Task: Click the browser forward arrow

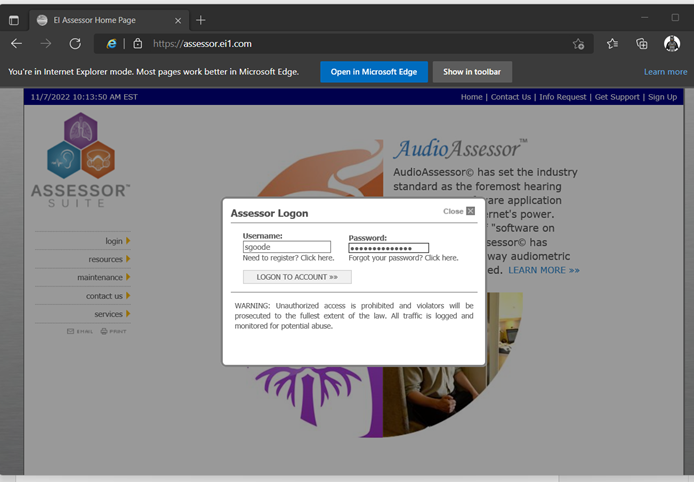Action: (x=46, y=43)
